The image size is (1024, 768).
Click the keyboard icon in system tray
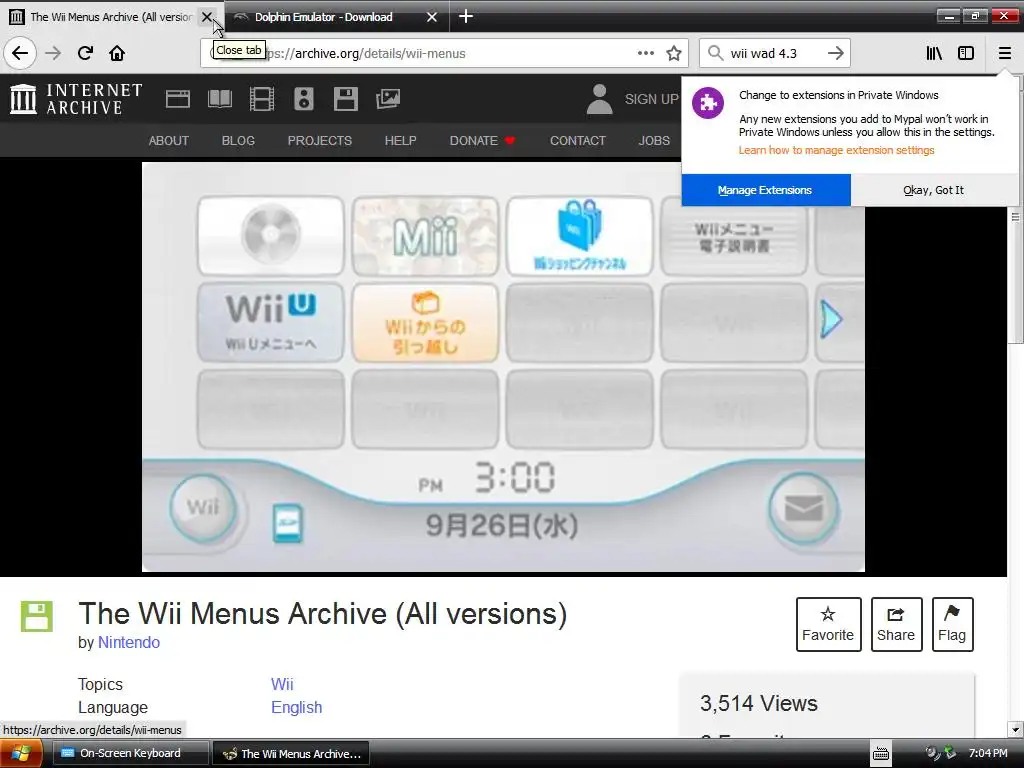(880, 754)
